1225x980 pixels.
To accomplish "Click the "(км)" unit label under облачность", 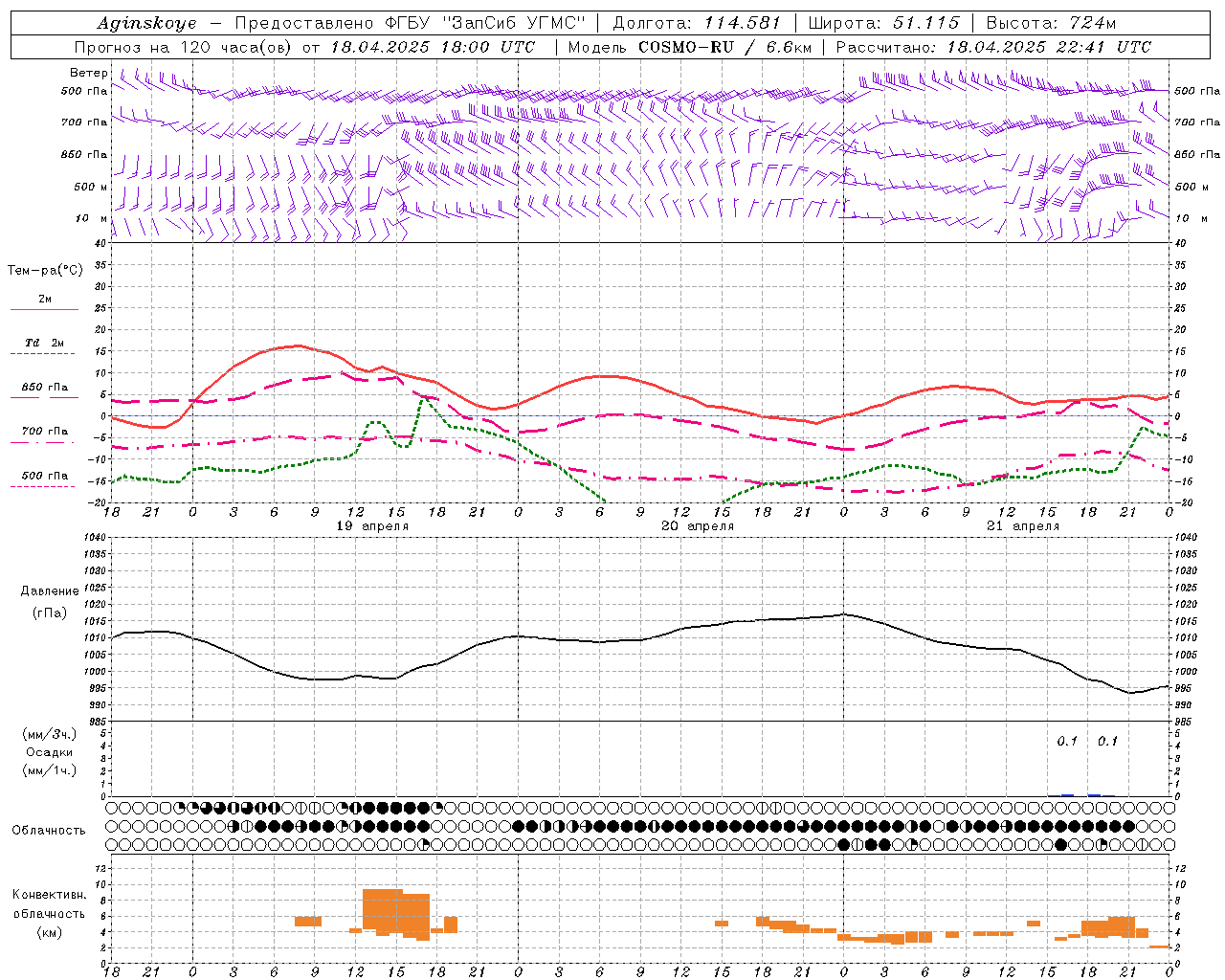I will 50,931.
